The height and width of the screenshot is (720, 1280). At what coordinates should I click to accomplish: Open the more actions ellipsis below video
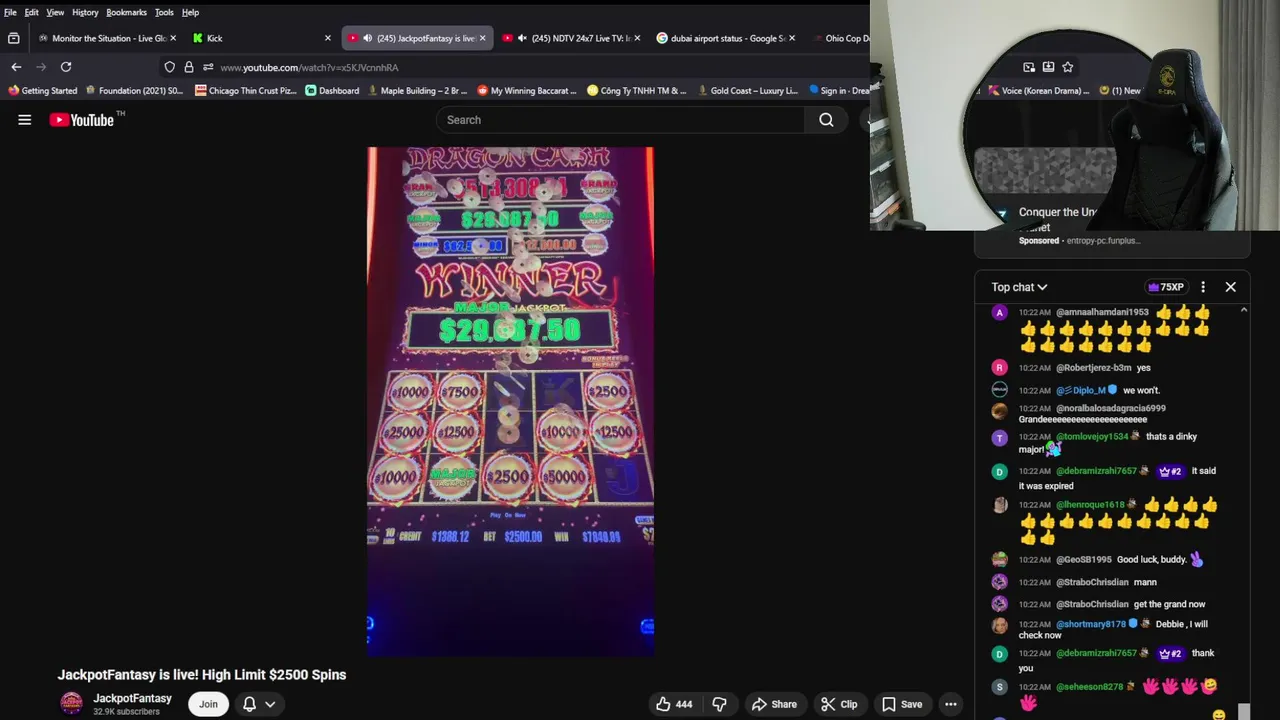pyautogui.click(x=951, y=704)
